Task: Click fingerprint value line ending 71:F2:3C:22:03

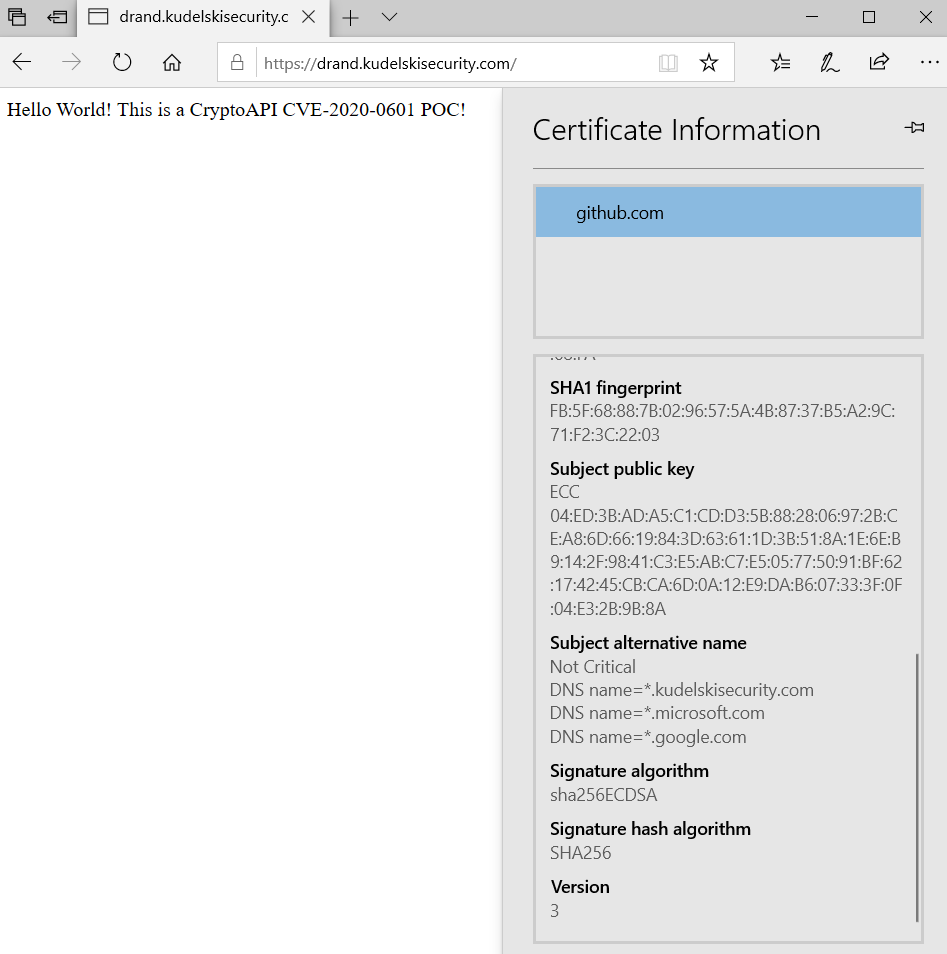Action: point(604,434)
